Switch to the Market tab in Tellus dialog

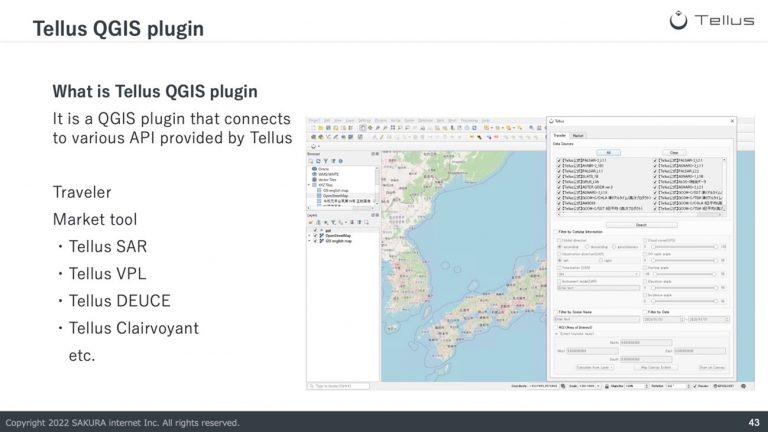point(578,135)
